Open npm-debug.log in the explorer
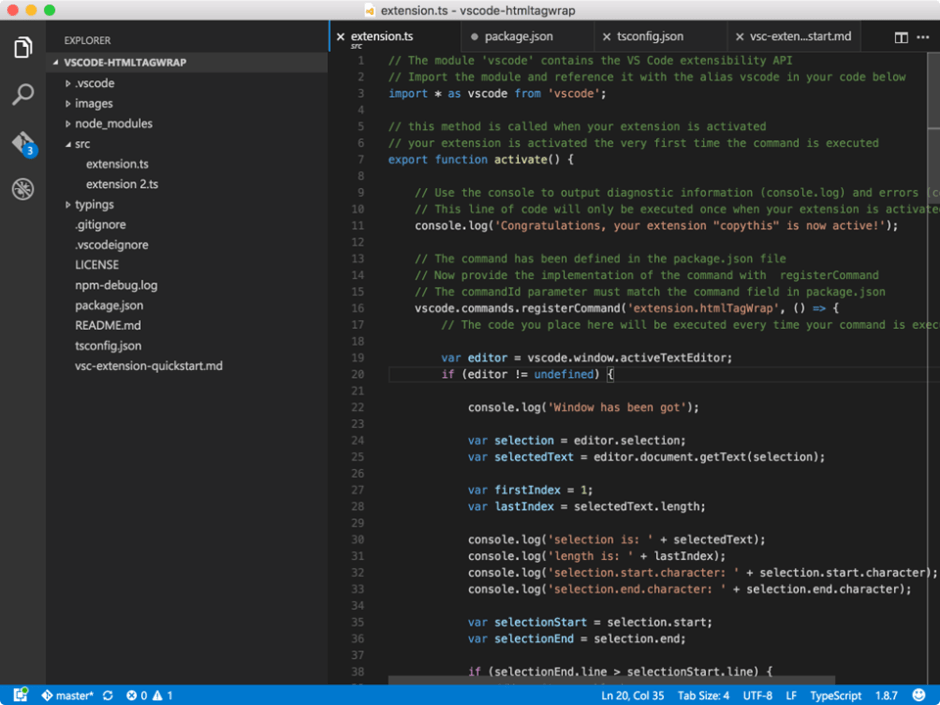 pyautogui.click(x=116, y=285)
